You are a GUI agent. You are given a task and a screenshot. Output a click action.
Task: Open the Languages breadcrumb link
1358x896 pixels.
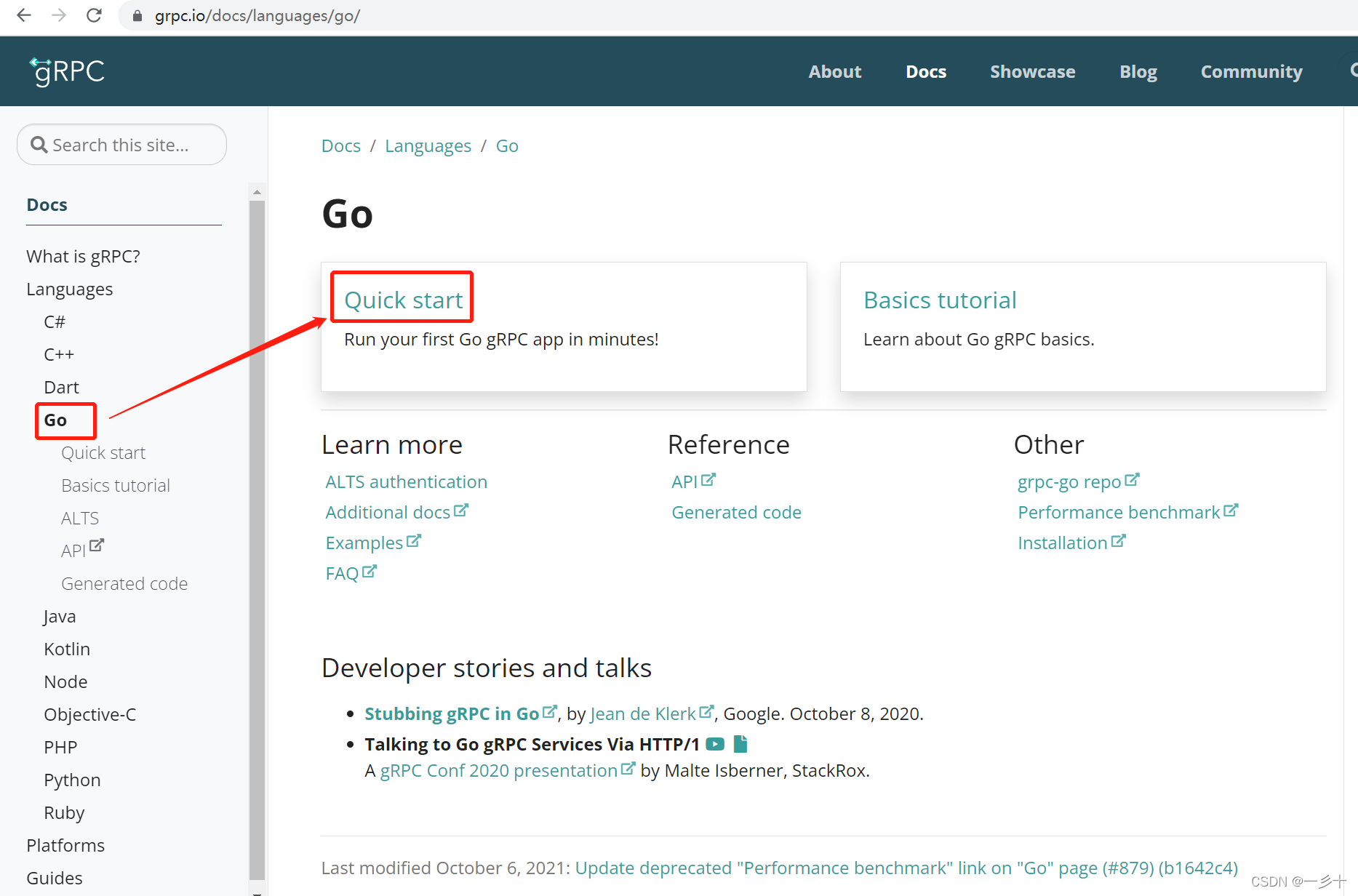point(428,145)
